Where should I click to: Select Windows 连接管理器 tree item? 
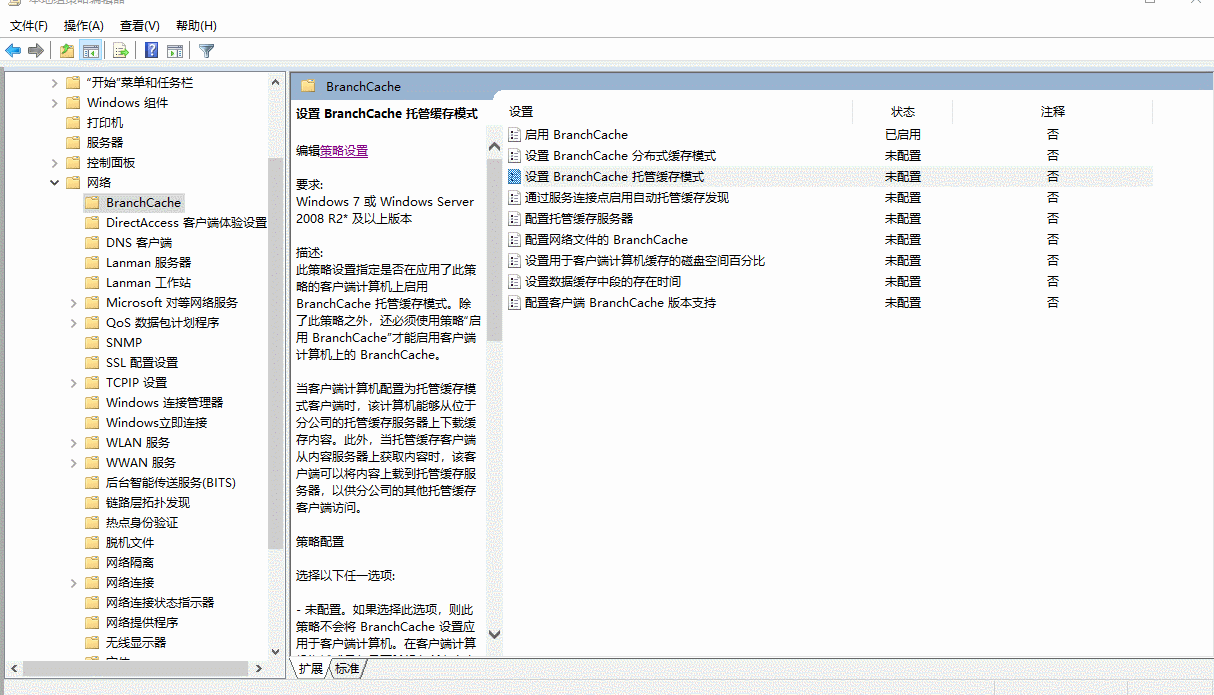pos(164,402)
